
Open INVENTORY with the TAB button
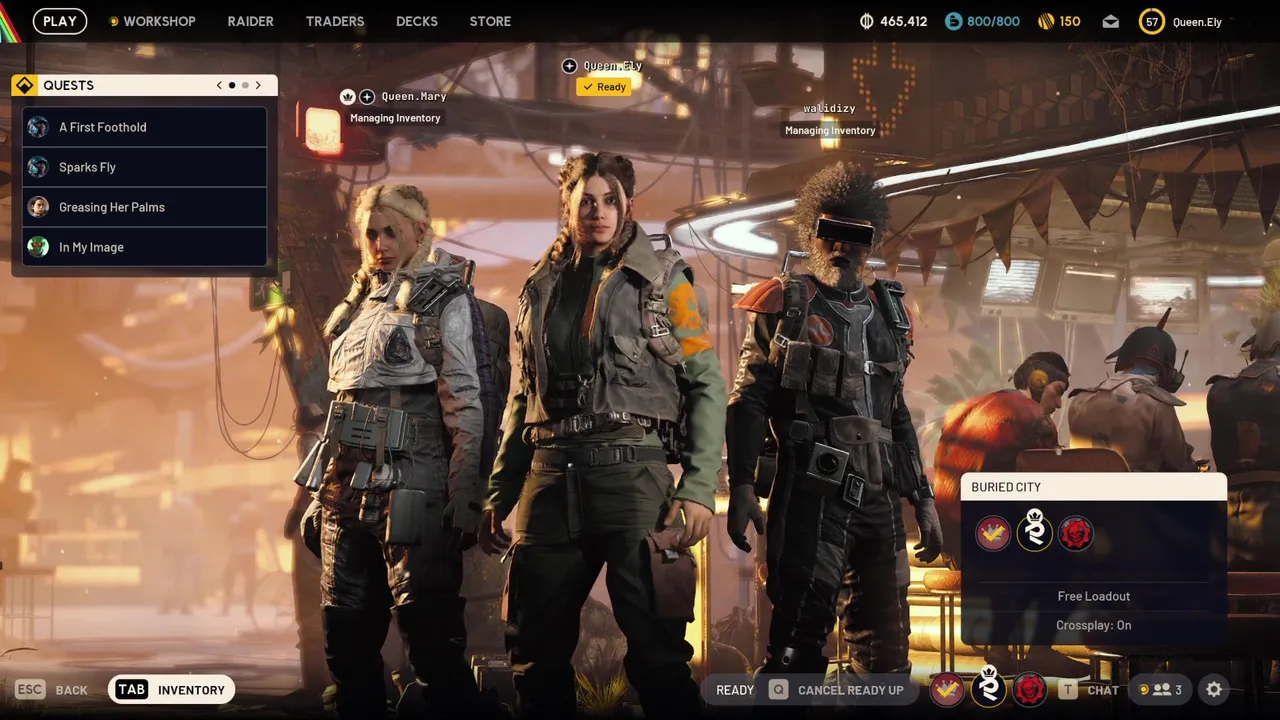pyautogui.click(x=171, y=689)
